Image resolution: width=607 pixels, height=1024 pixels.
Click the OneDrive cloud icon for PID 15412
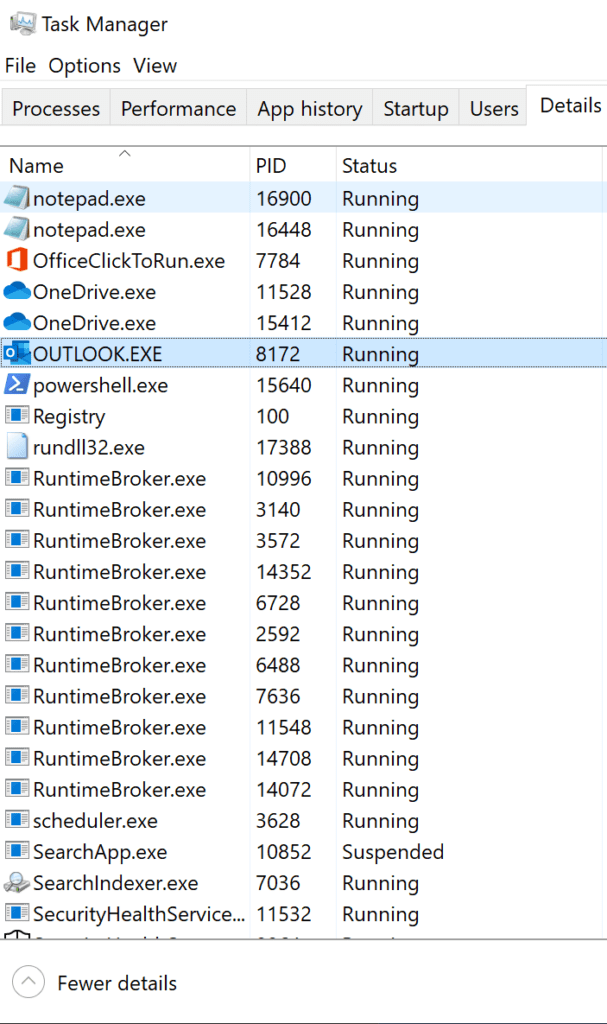[x=17, y=322]
